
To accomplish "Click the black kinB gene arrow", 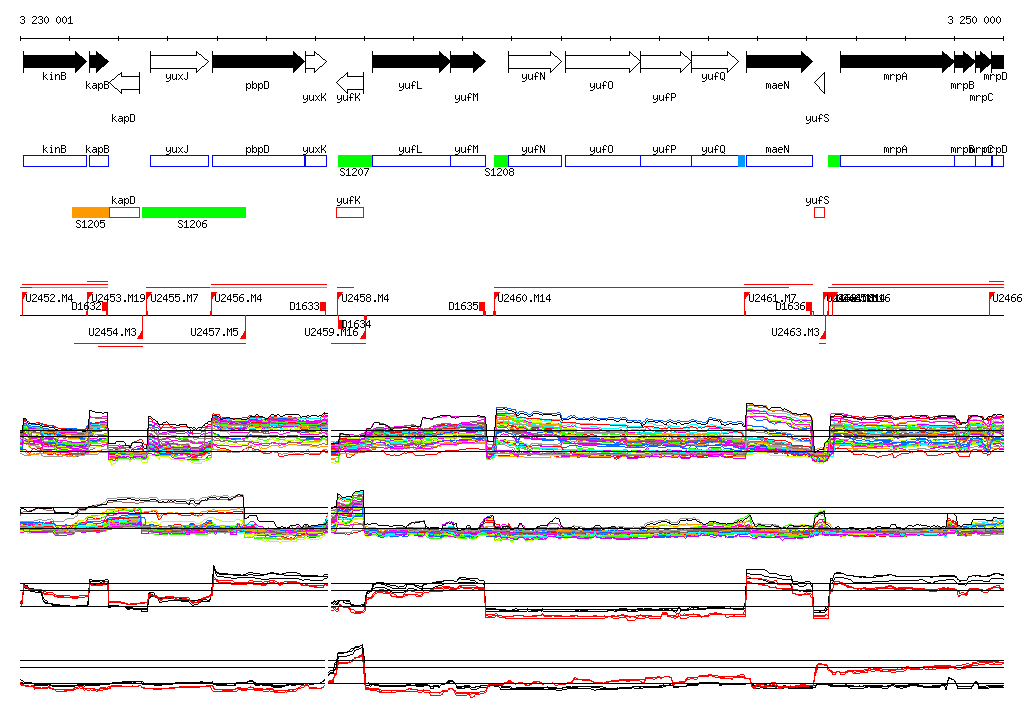I will tap(55, 62).
